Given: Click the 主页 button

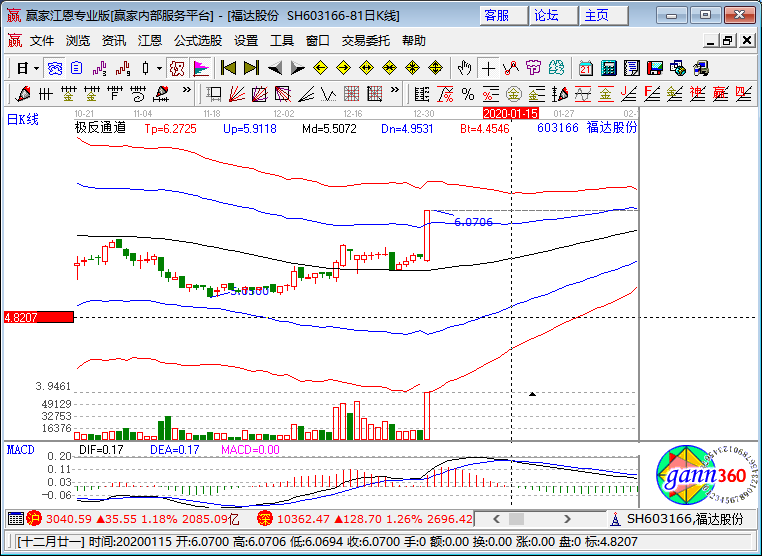Looking at the screenshot, I should click(604, 16).
